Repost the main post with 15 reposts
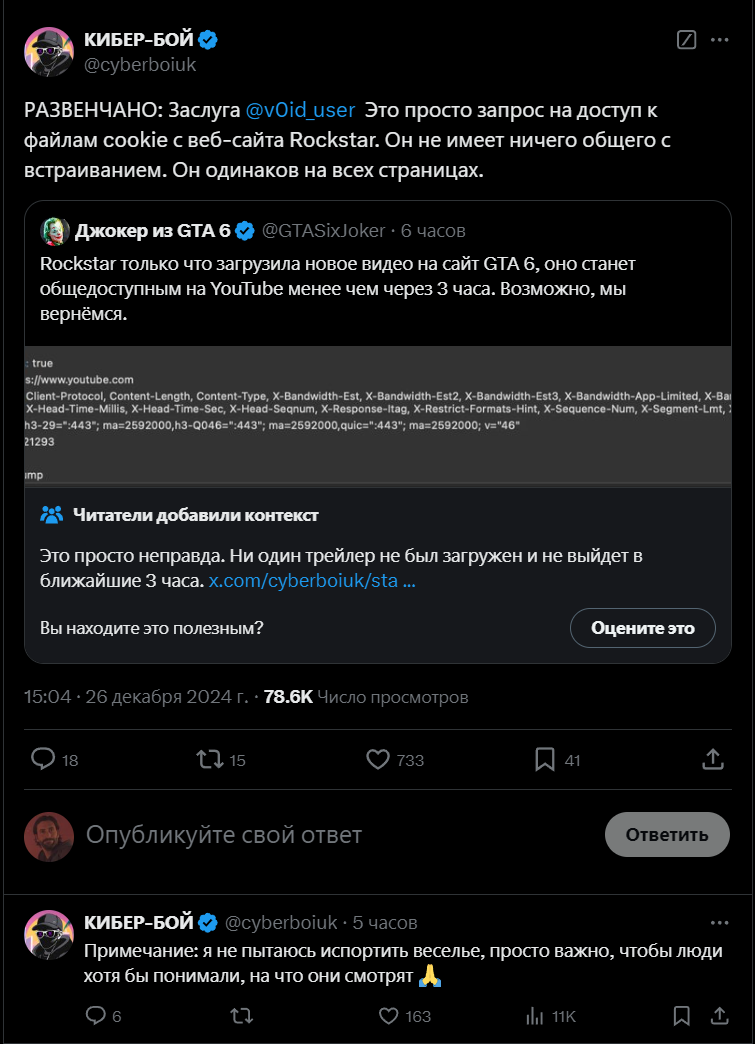The height and width of the screenshot is (1044, 755). [x=210, y=759]
